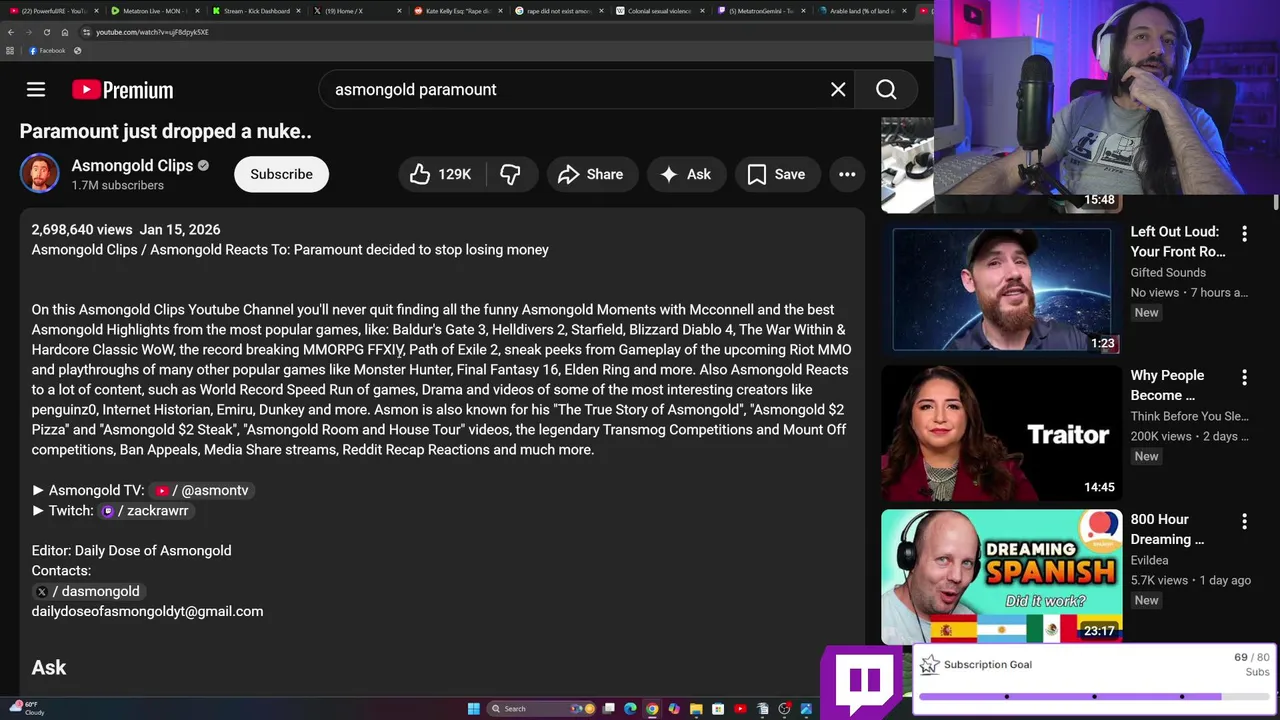Open options for the Left Out Loud video

tap(1244, 234)
